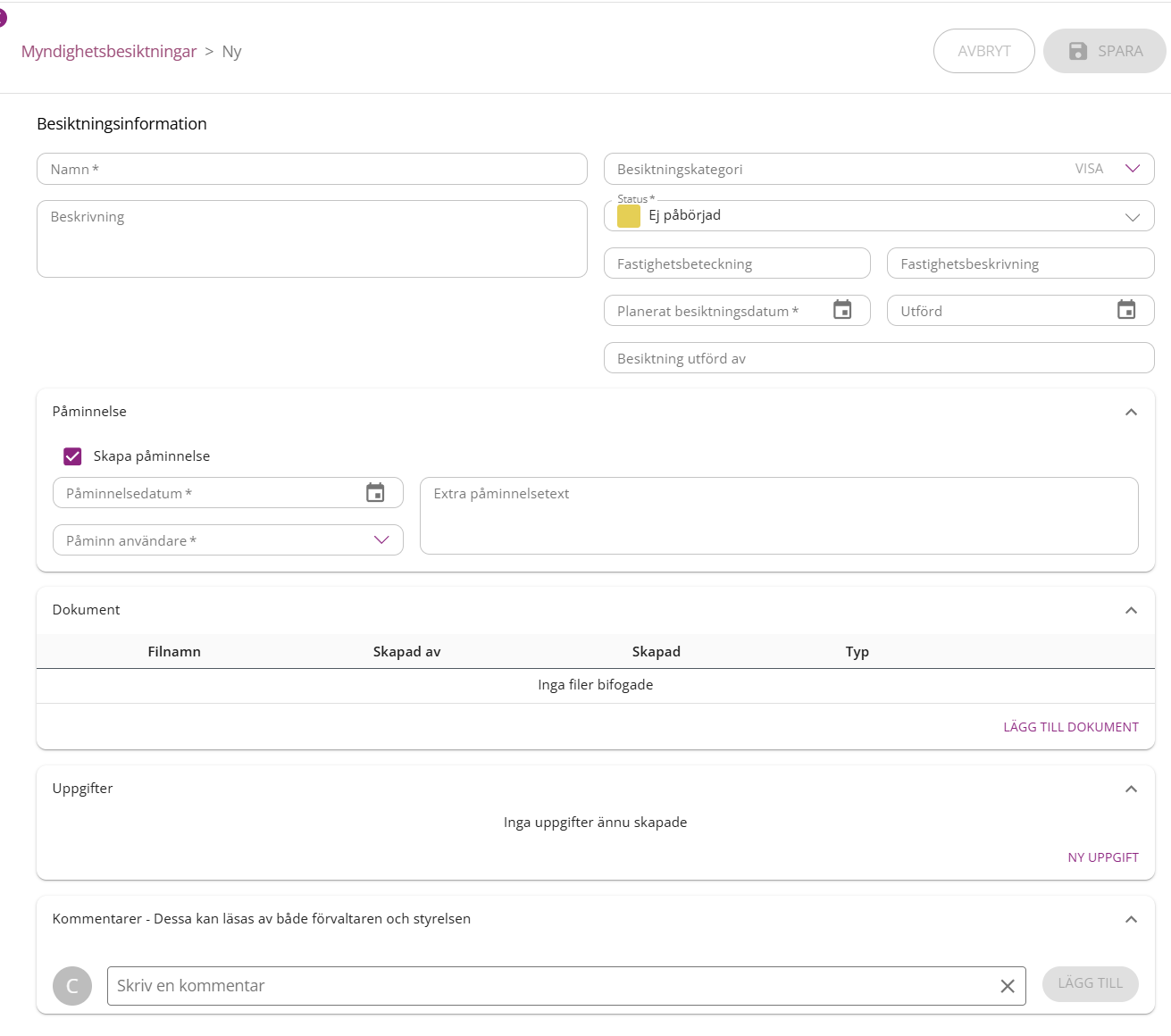Collapse the Dokument section
Viewport: 1171px width, 1036px height.
(x=1131, y=610)
